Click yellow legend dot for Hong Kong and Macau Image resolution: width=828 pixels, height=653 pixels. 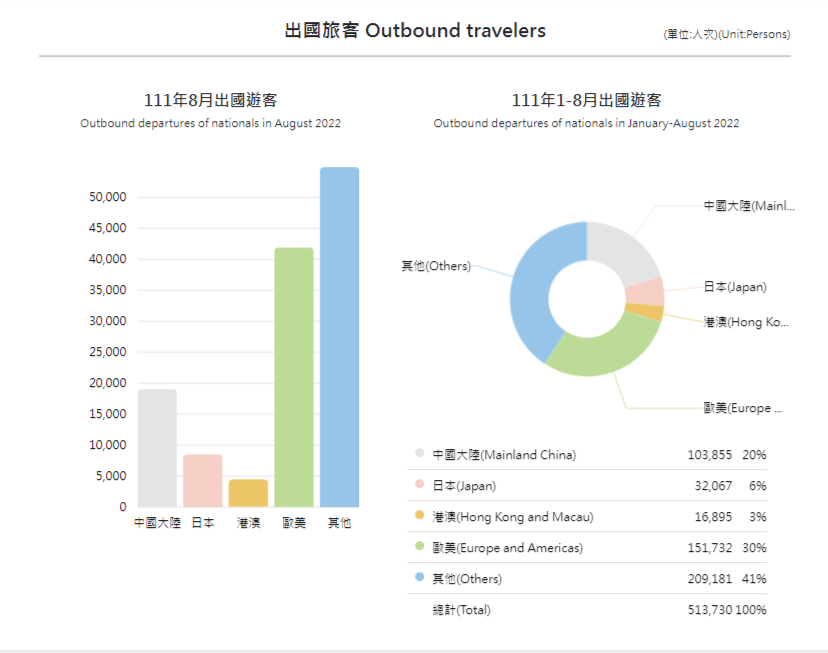tap(420, 516)
